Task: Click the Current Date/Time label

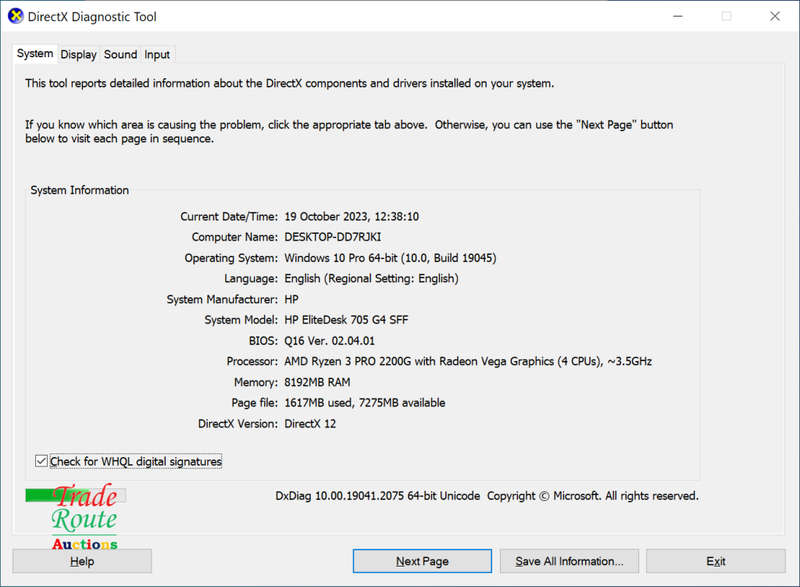Action: (x=229, y=216)
